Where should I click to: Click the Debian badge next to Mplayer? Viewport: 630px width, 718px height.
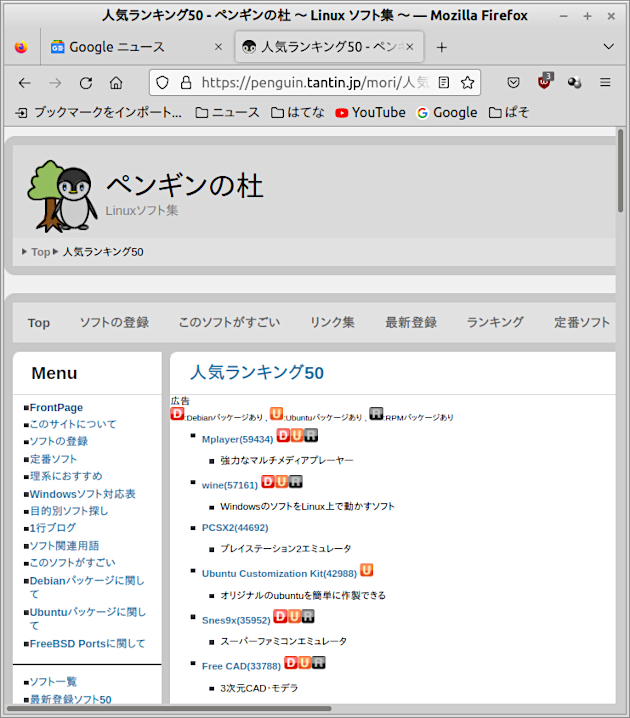click(x=283, y=435)
